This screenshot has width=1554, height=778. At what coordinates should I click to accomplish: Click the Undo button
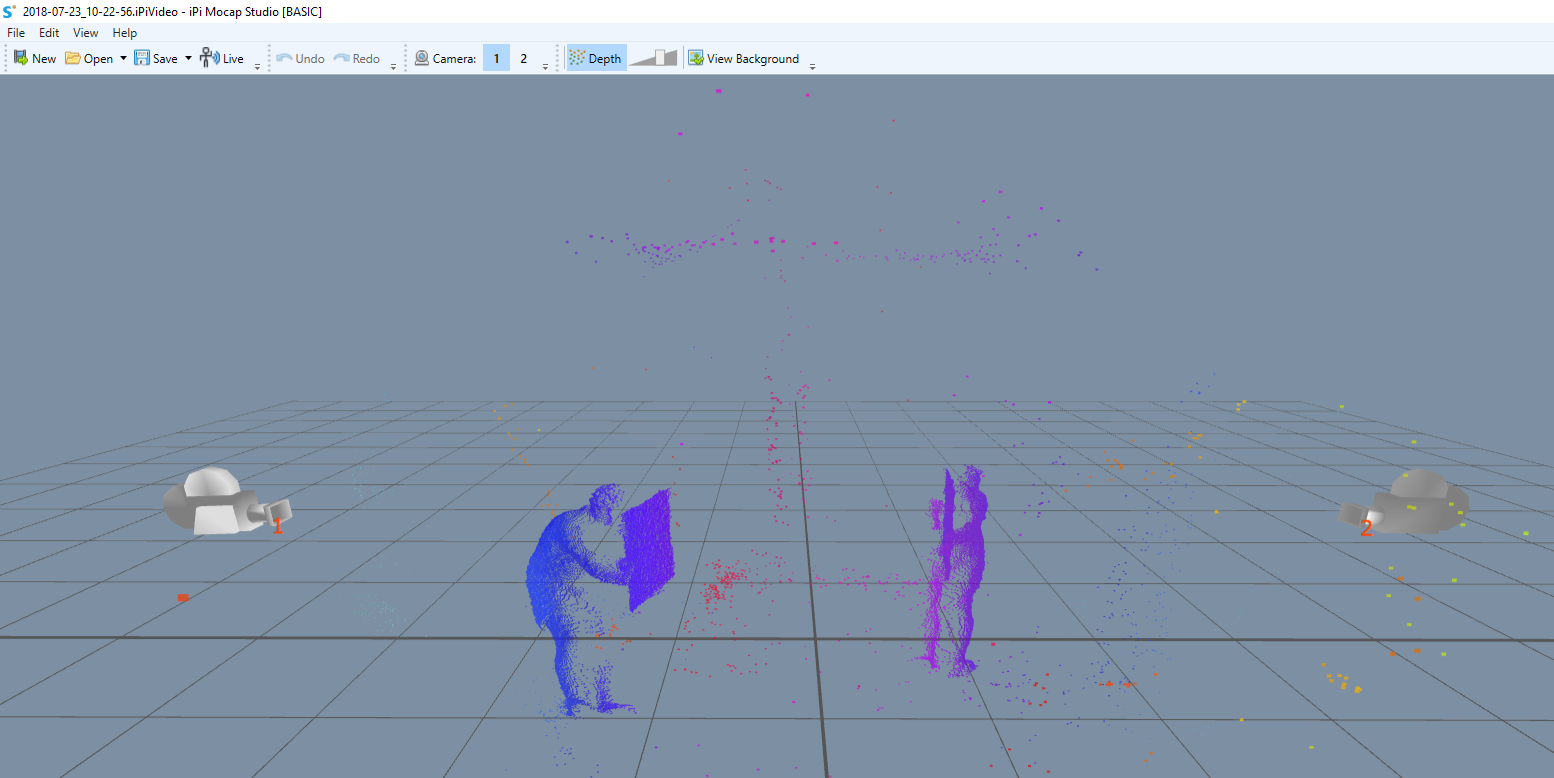301,58
